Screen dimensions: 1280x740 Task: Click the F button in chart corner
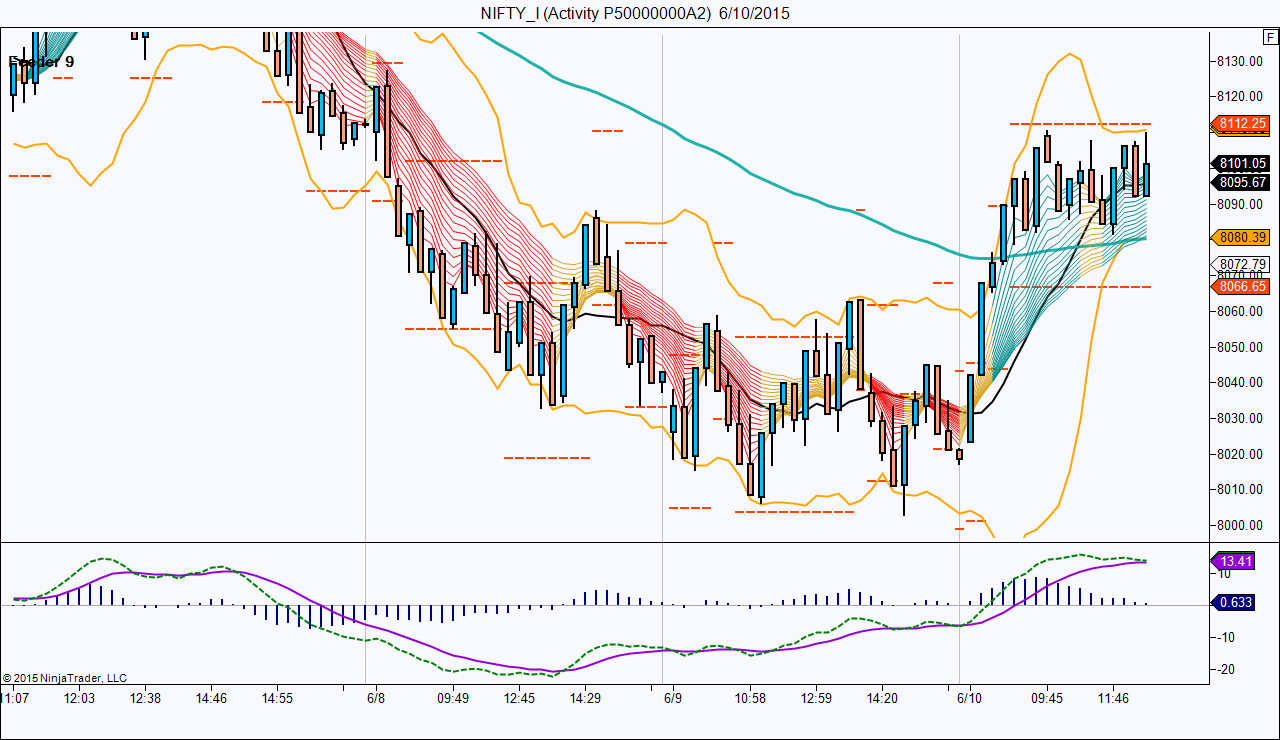point(1270,36)
